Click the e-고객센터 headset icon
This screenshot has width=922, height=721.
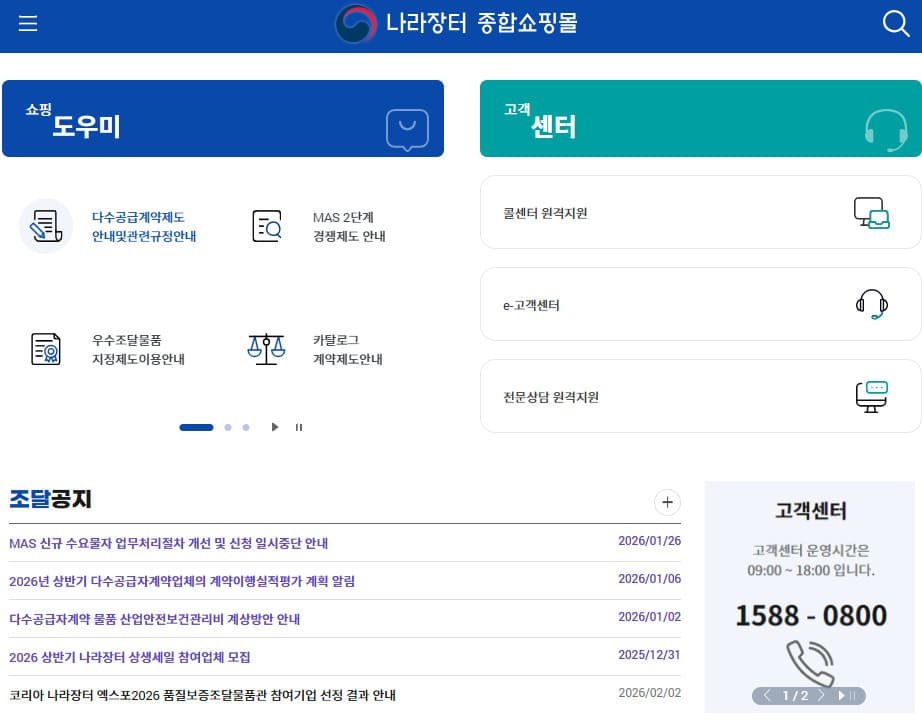pos(869,303)
